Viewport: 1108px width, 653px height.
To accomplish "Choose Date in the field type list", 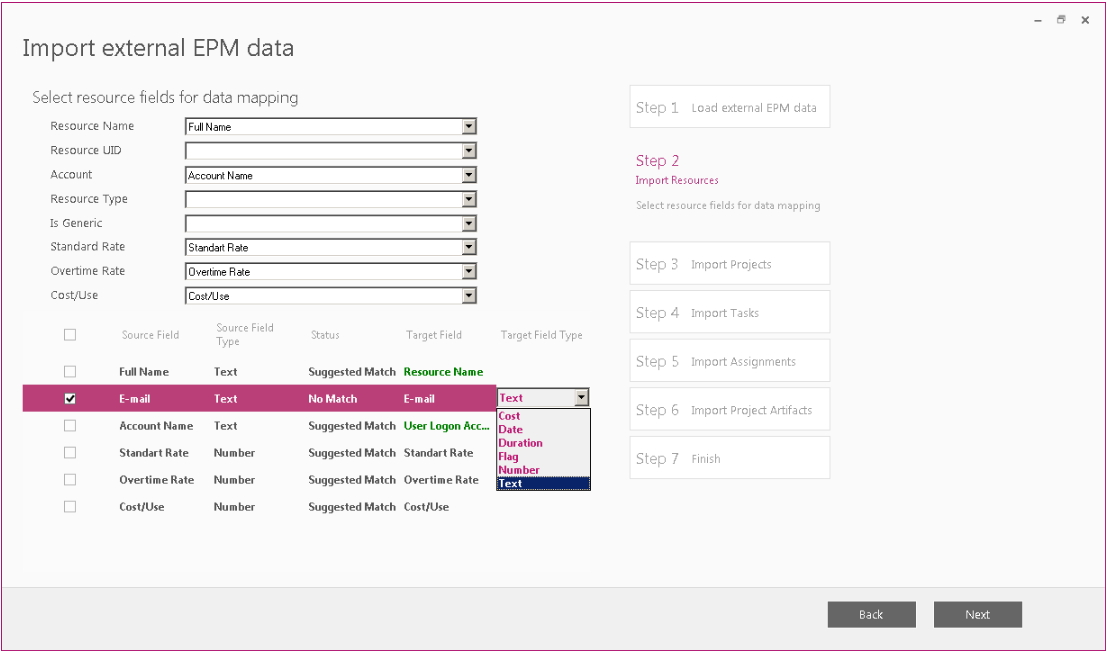I will click(543, 430).
